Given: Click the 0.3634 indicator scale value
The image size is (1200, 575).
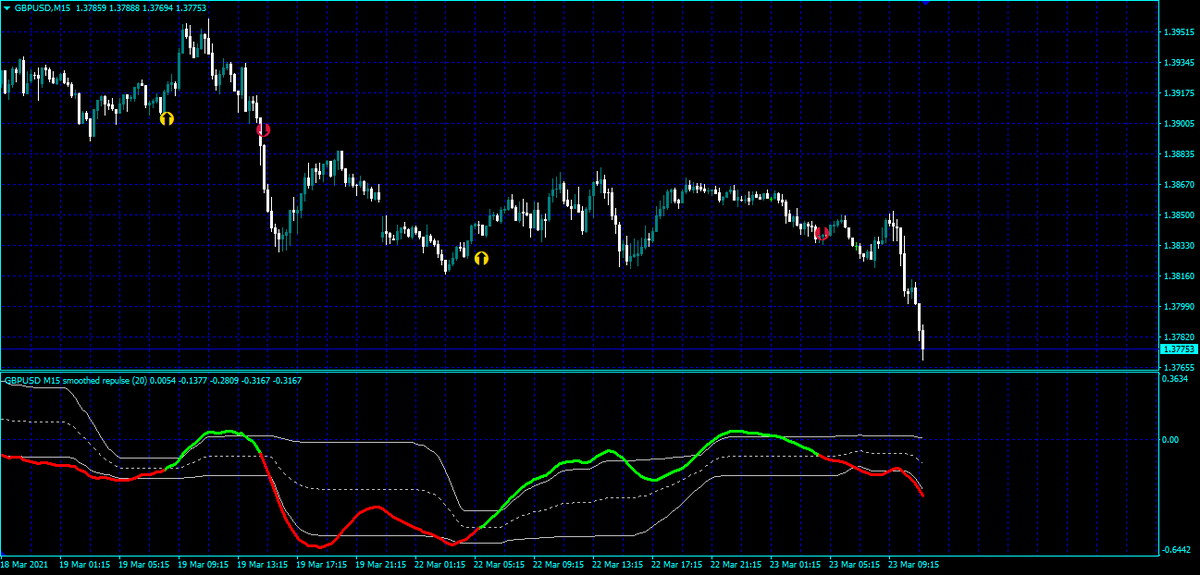Looking at the screenshot, I should 1176,379.
